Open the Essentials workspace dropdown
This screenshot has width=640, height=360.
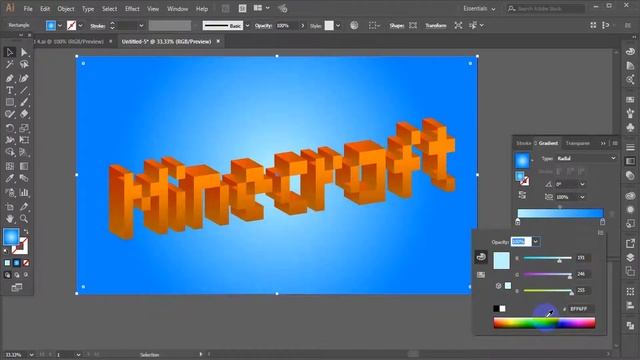tap(479, 9)
